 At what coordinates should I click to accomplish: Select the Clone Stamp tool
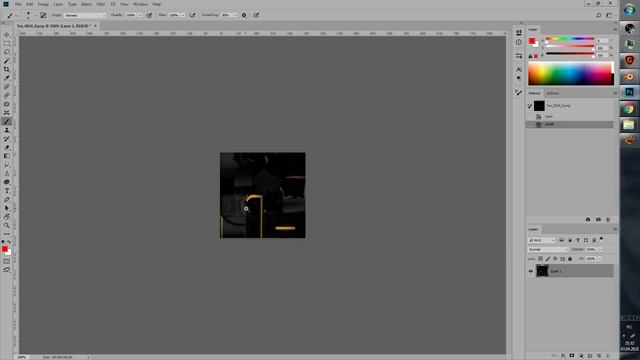tap(7, 130)
